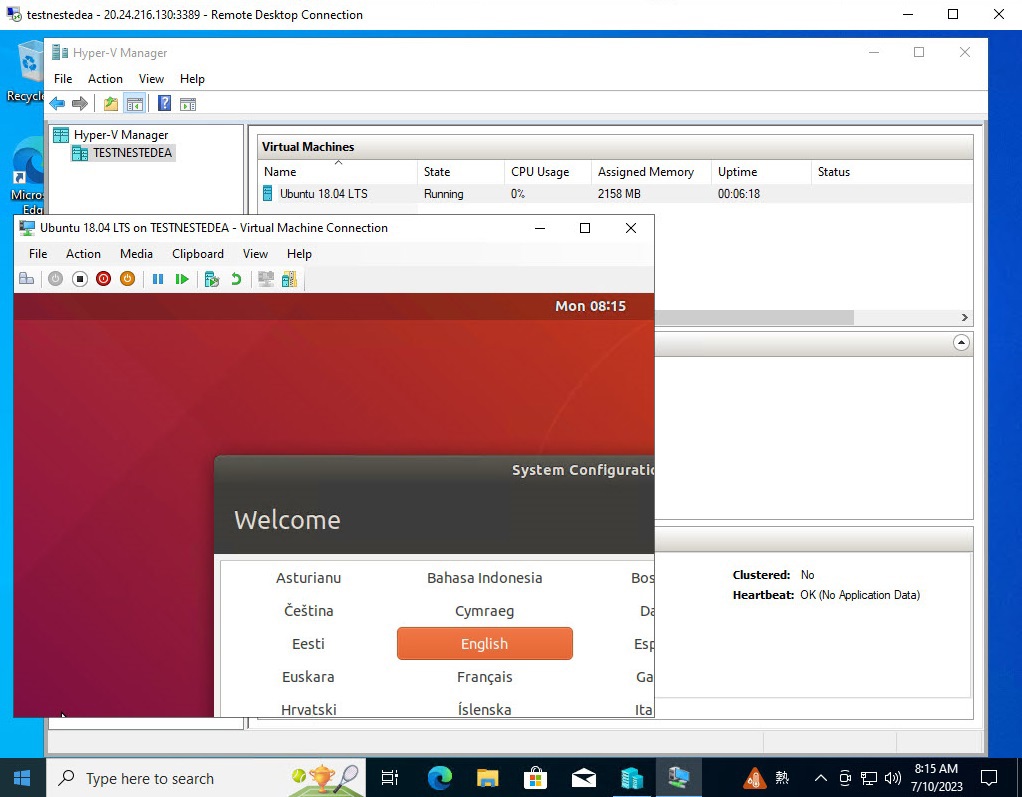Select TESTNESTEDEA server in tree
The image size is (1022, 797).
coord(132,153)
